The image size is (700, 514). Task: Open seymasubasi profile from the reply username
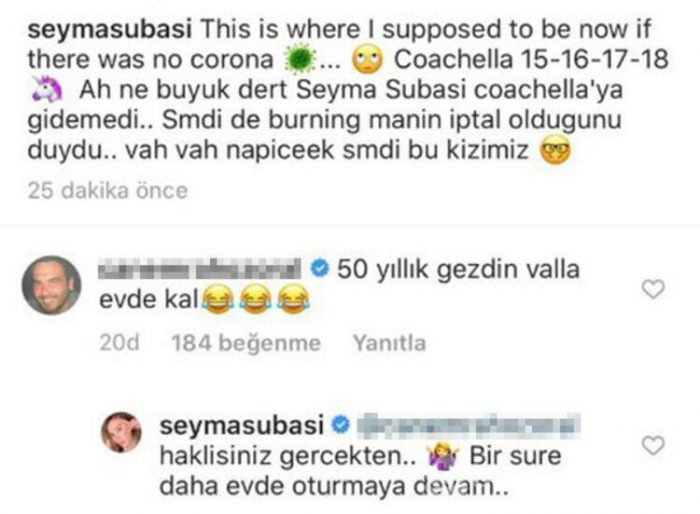click(242, 425)
